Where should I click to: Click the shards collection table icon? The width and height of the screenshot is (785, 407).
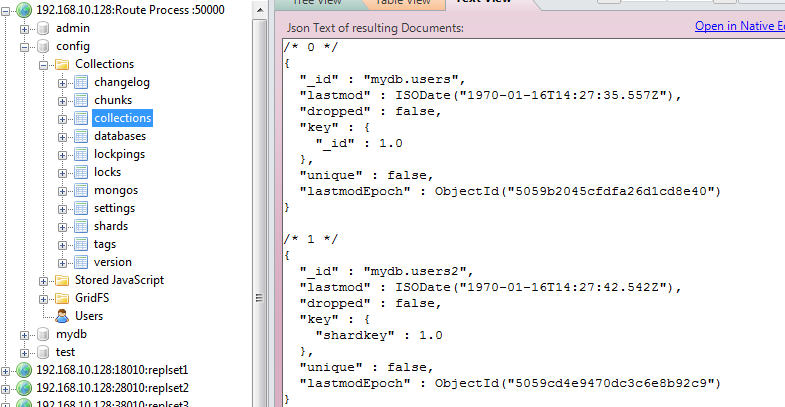click(81, 226)
